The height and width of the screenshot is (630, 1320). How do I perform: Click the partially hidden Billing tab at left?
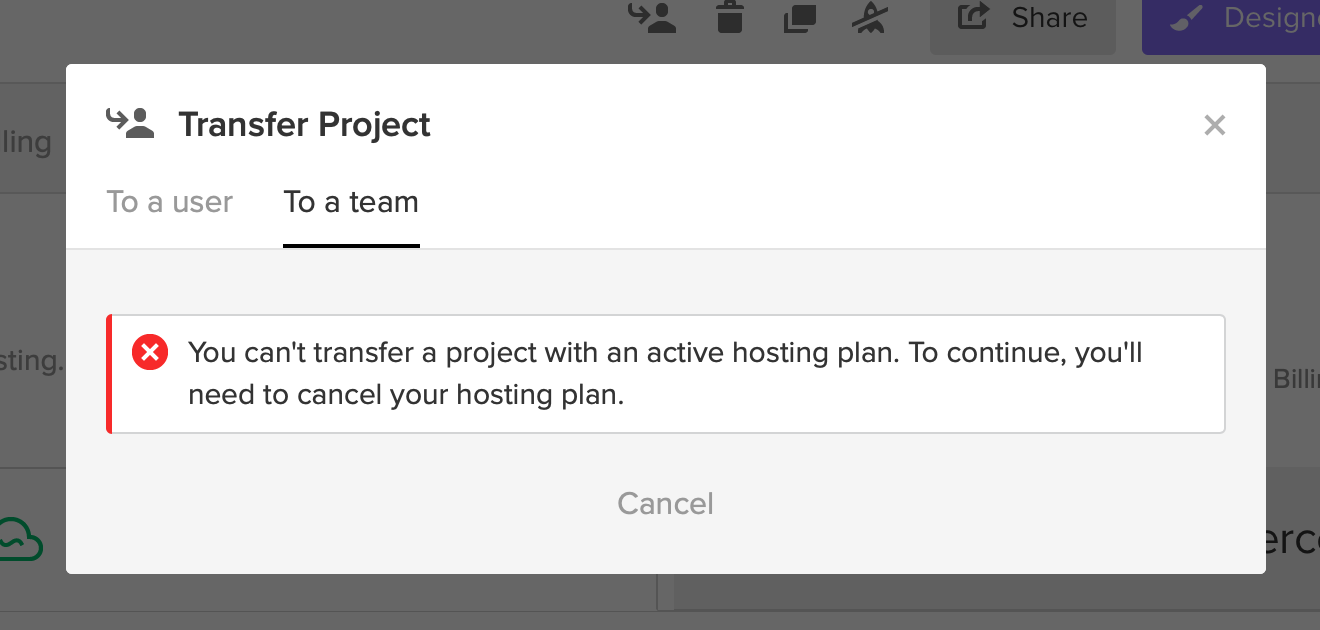click(x=26, y=142)
